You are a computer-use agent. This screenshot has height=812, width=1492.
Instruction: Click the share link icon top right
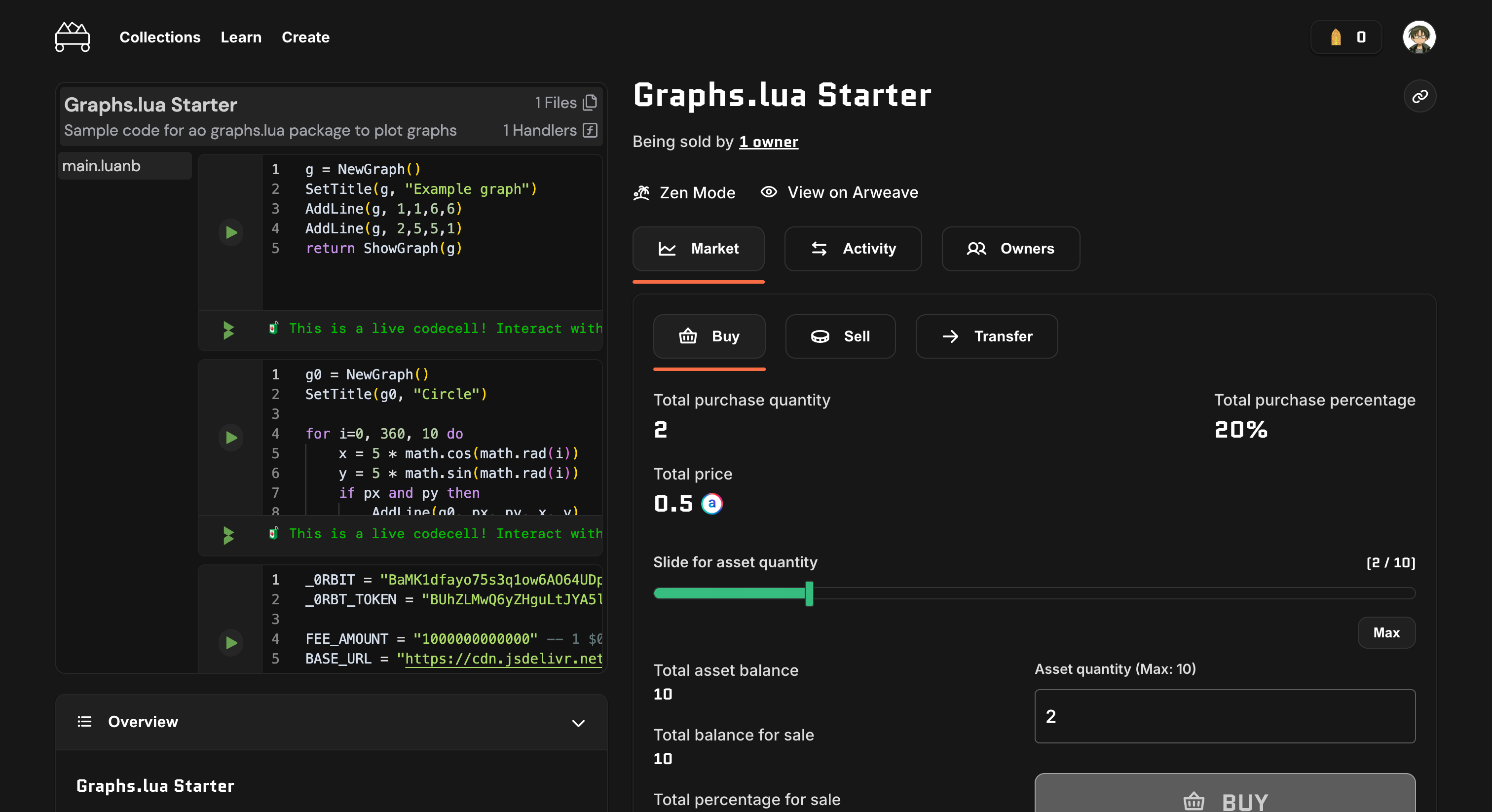click(1419, 96)
